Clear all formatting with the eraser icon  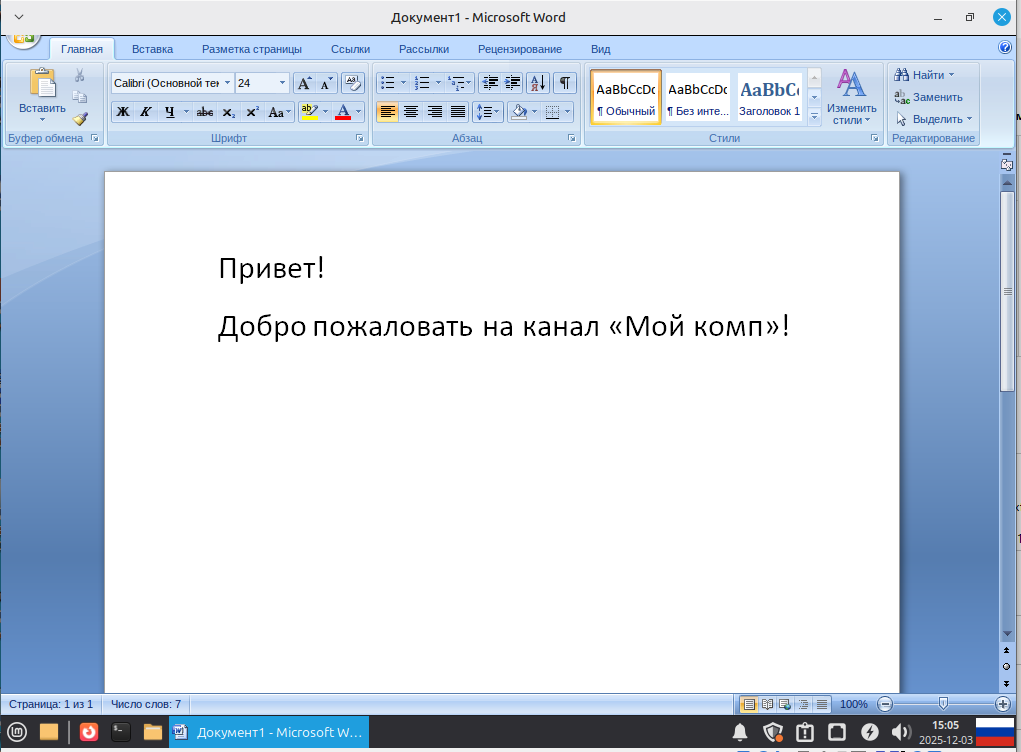353,84
